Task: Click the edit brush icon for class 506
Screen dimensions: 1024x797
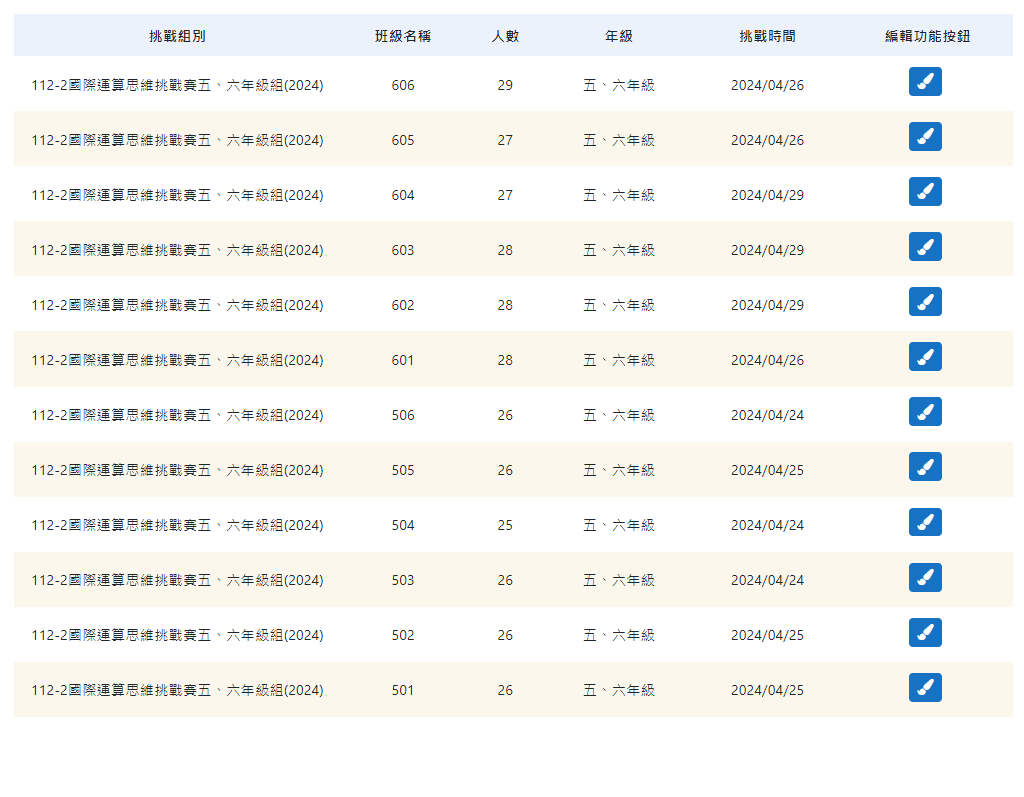Action: click(x=925, y=412)
